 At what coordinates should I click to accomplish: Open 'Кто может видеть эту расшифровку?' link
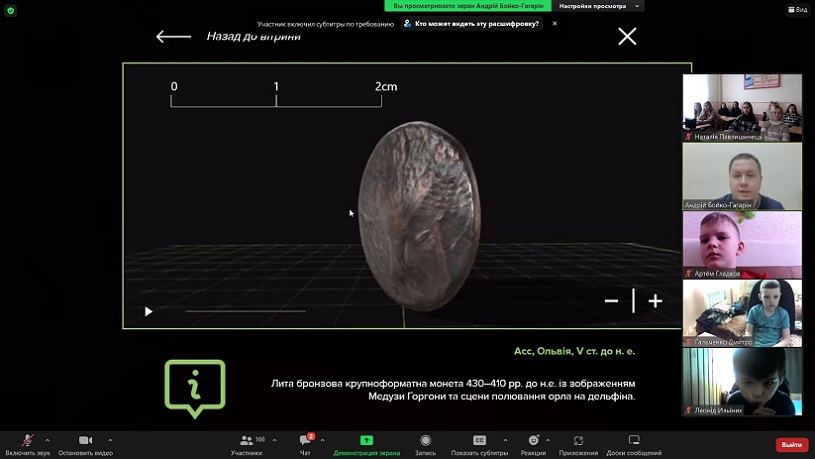click(x=472, y=23)
